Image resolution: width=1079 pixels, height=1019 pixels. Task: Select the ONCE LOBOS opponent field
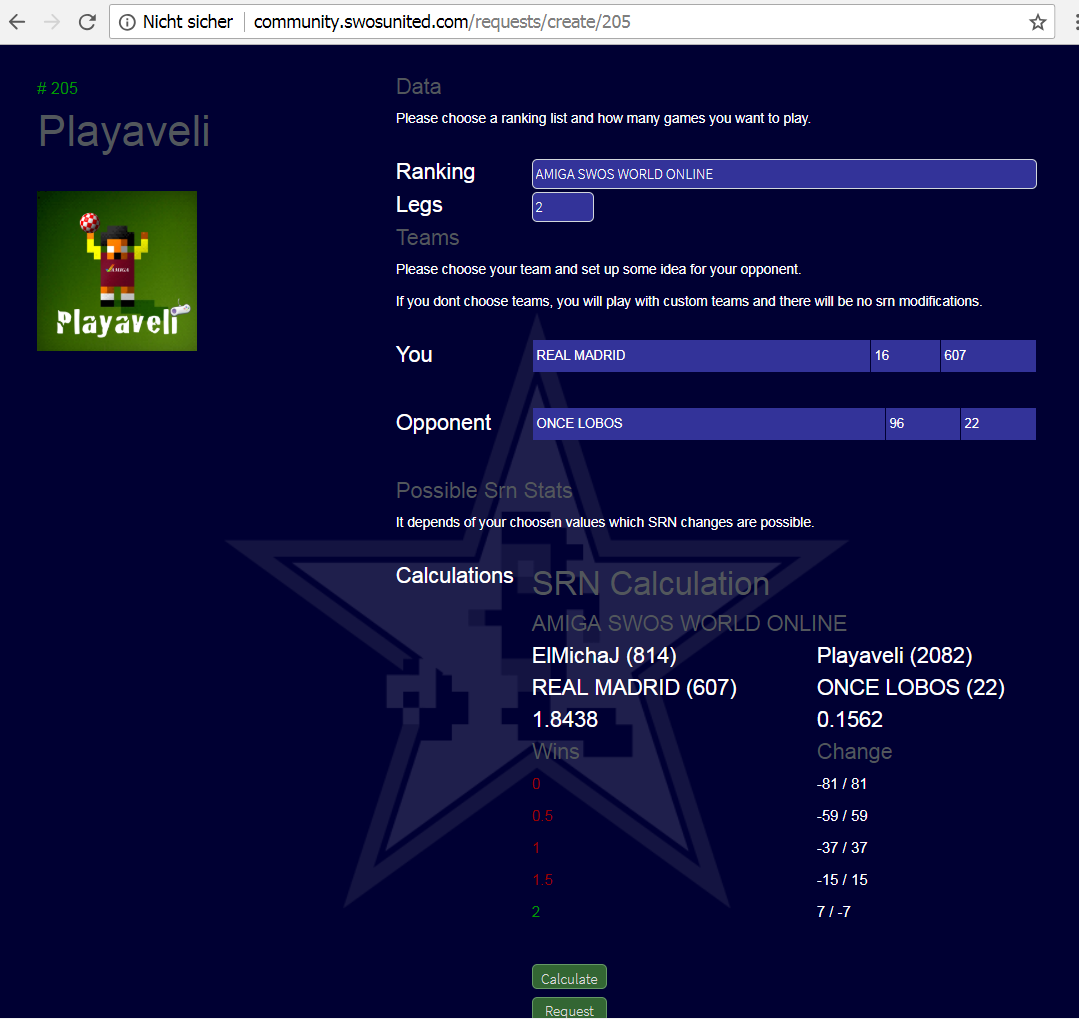708,424
